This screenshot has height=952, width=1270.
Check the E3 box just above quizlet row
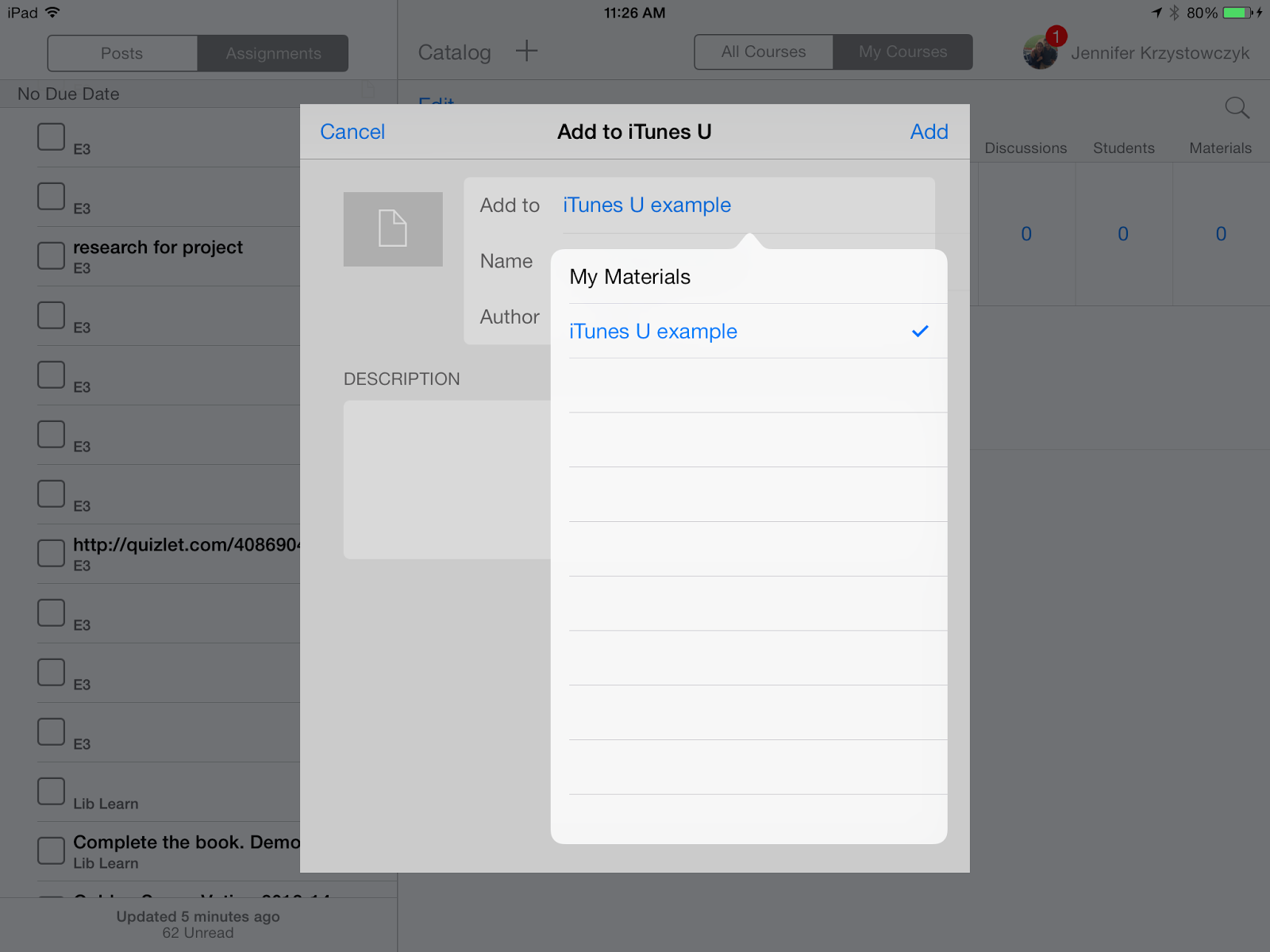tap(52, 493)
